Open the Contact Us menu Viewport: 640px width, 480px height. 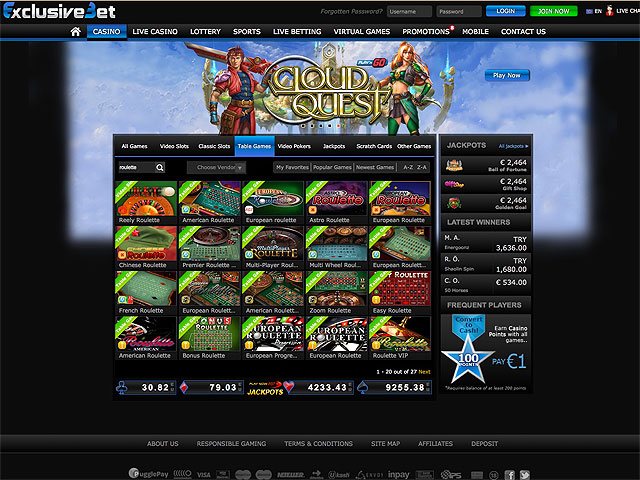click(x=523, y=31)
